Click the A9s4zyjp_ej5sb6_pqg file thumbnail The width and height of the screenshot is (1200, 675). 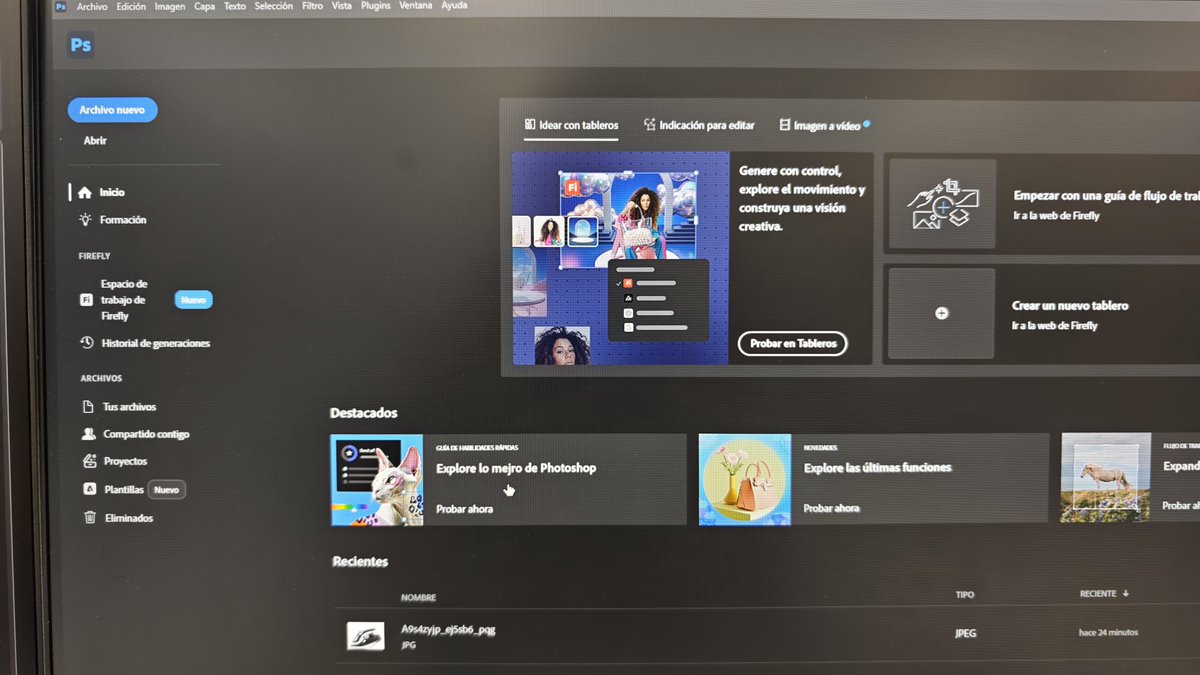[364, 636]
